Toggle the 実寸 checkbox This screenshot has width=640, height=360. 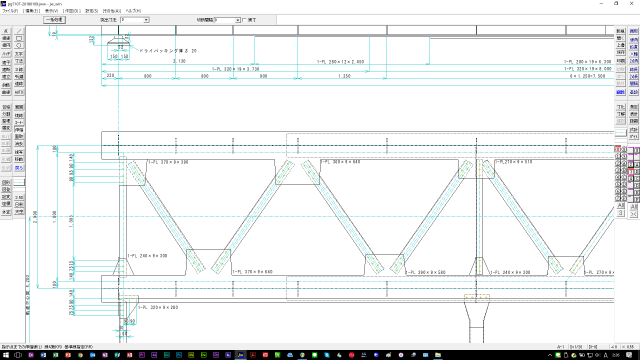click(244, 20)
